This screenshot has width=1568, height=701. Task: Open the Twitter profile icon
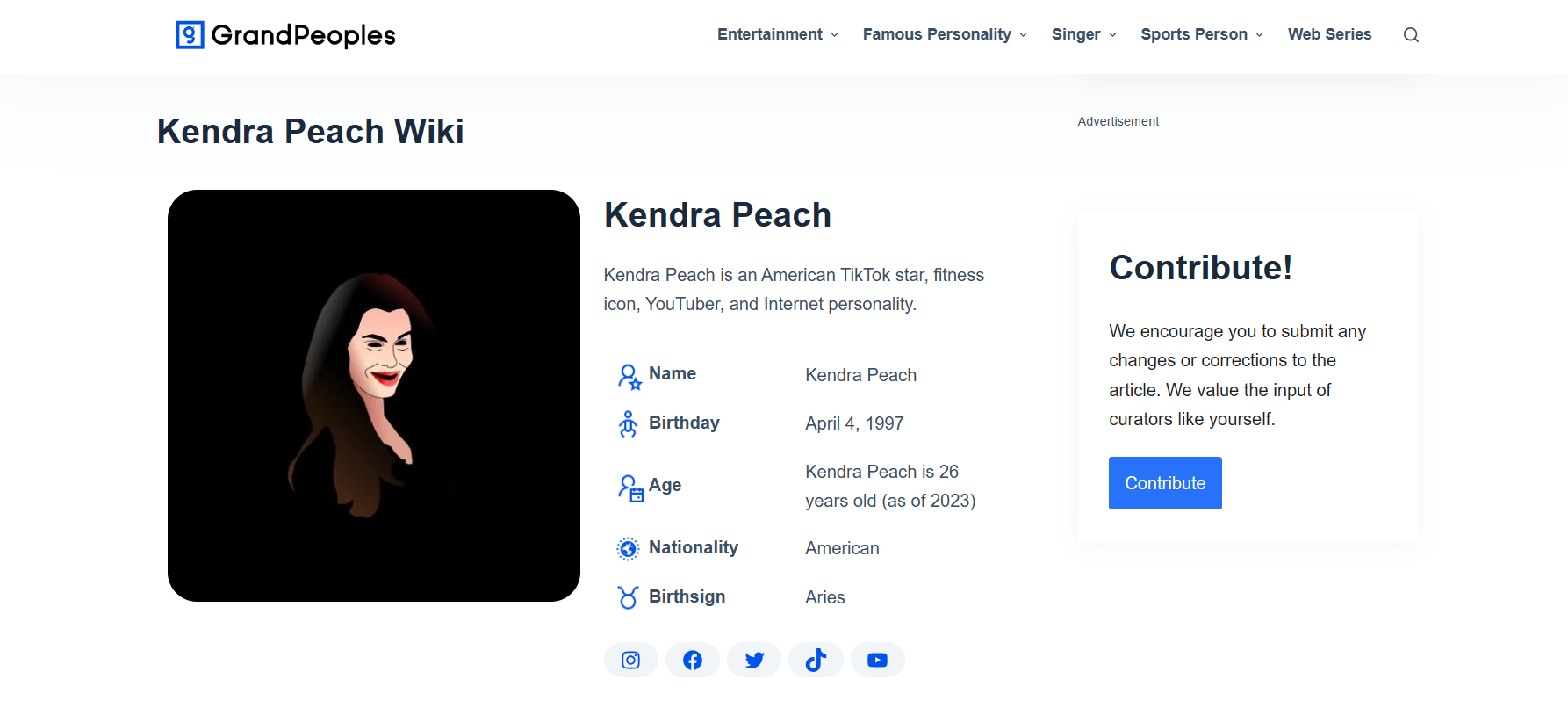(x=754, y=660)
